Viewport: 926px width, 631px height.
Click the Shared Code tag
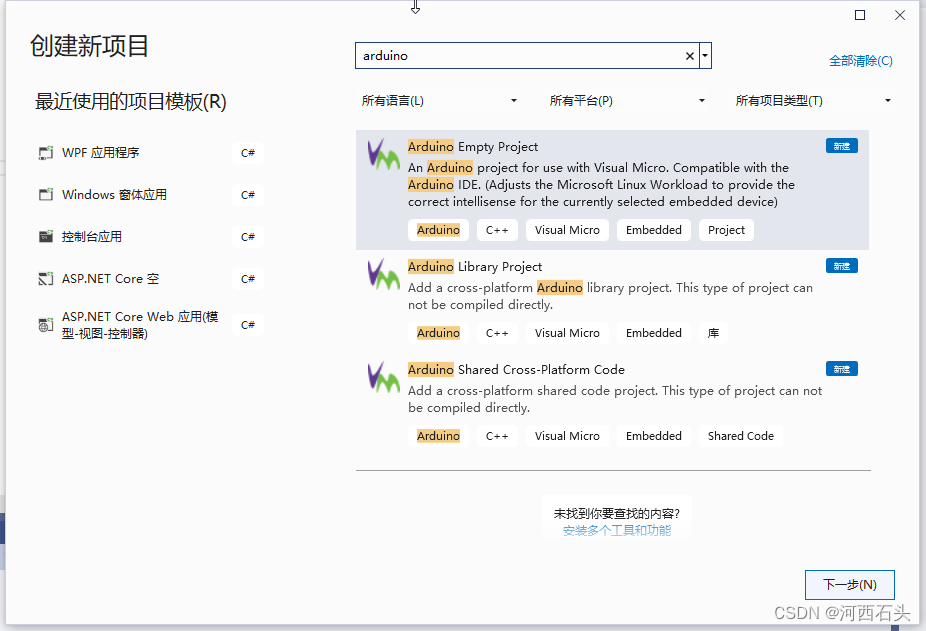[x=741, y=435]
